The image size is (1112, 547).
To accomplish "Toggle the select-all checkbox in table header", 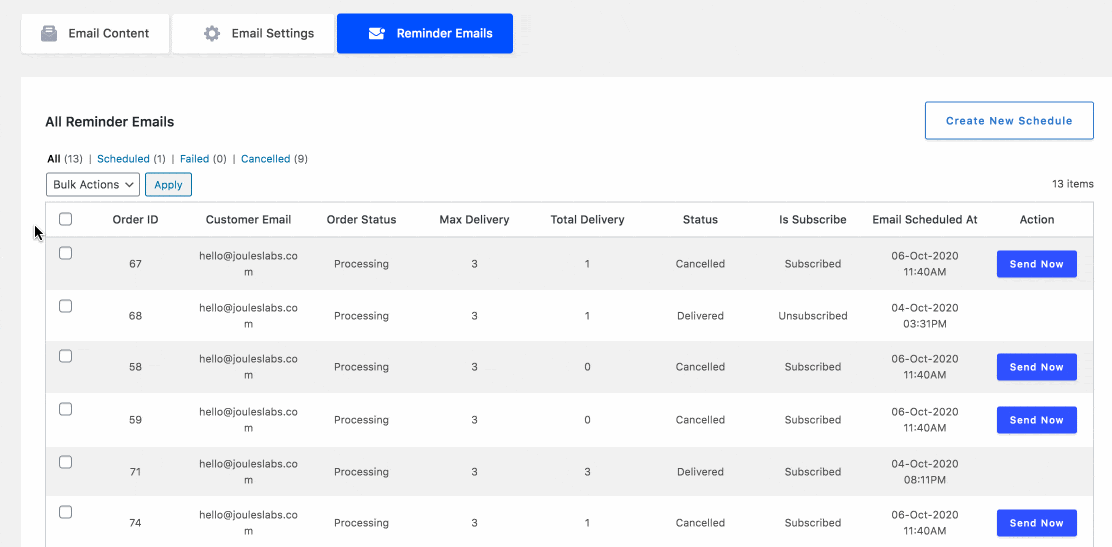I will click(x=66, y=219).
